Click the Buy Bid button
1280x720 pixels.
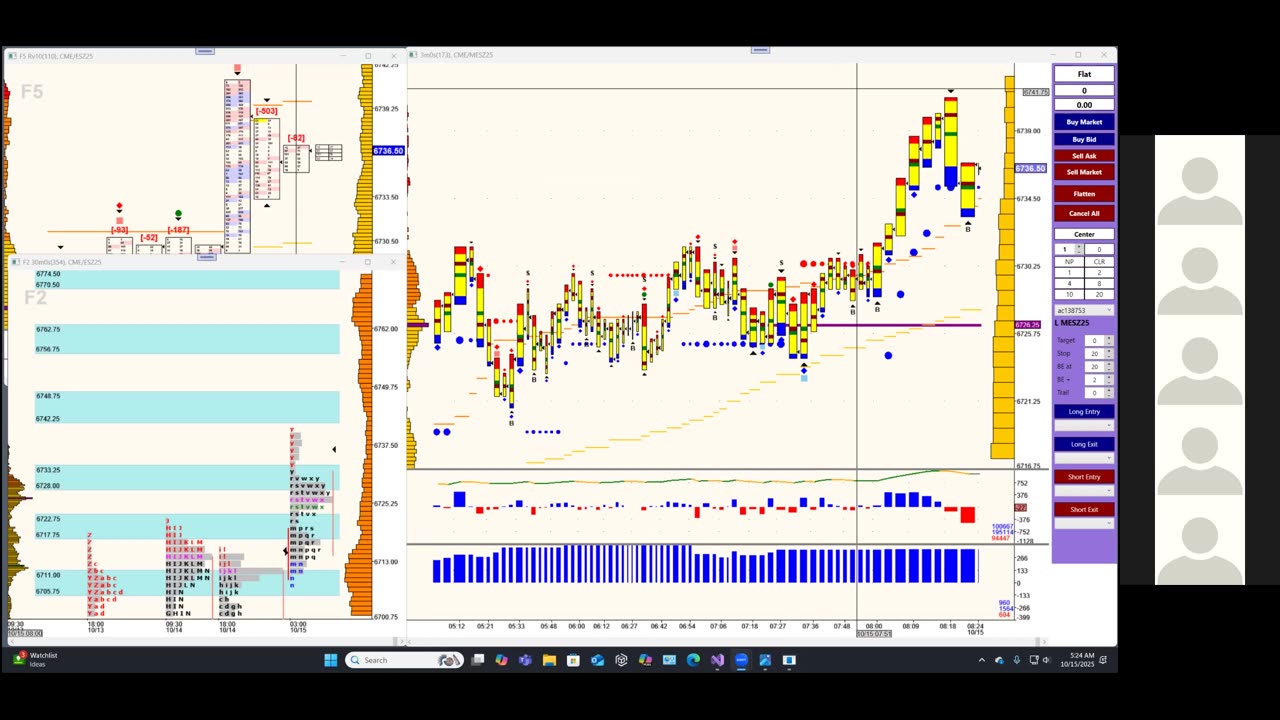point(1084,139)
